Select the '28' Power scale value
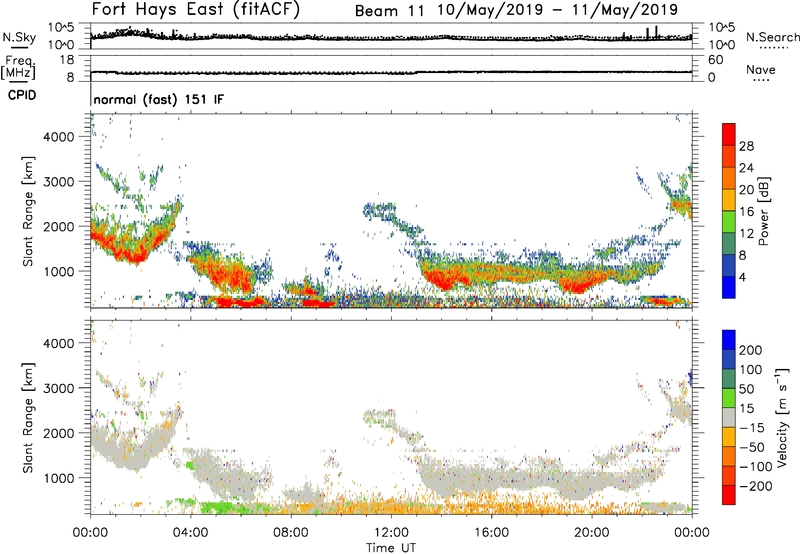Screen dimensions: 800x554 746,146
